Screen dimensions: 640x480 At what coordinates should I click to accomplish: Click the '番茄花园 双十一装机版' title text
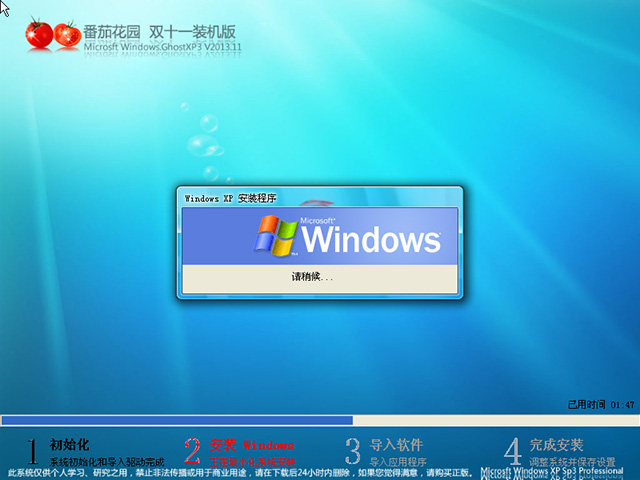160,32
